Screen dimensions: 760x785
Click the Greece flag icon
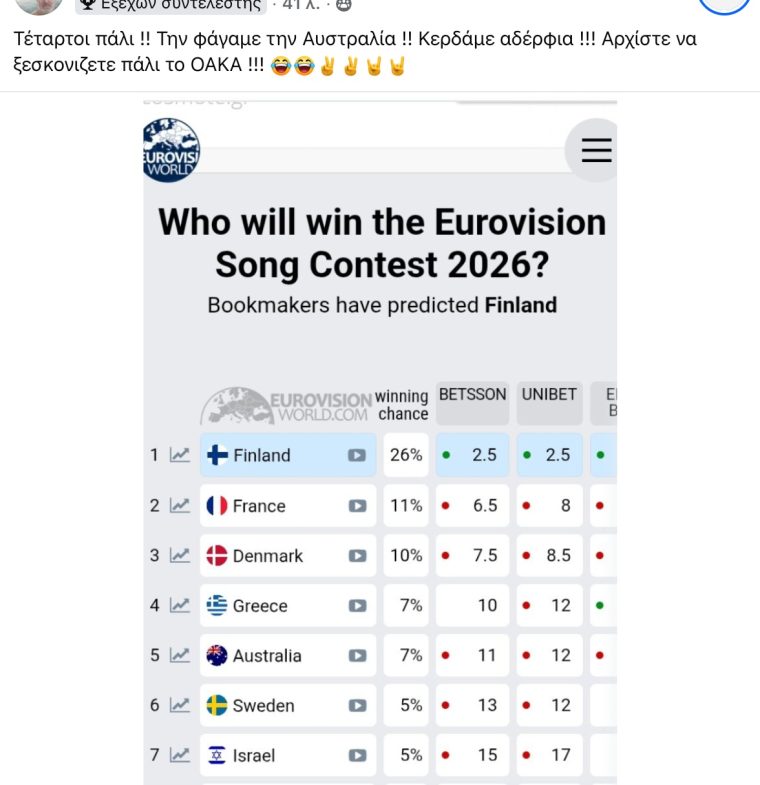[x=217, y=605]
